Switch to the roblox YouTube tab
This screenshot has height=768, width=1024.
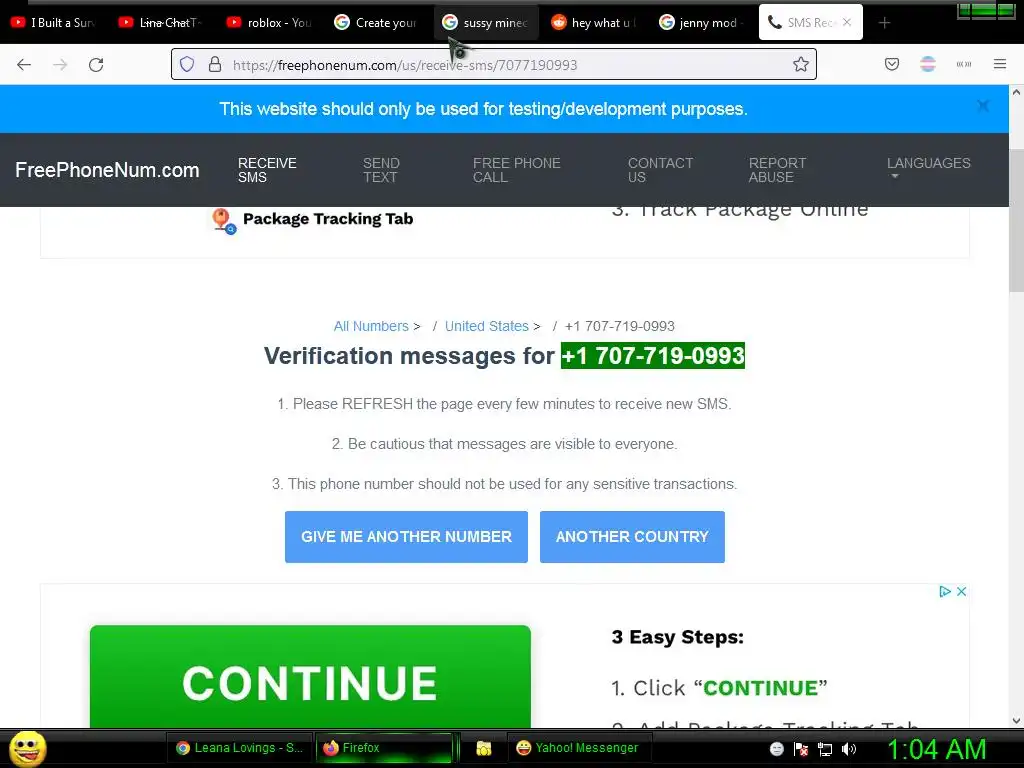pos(270,23)
